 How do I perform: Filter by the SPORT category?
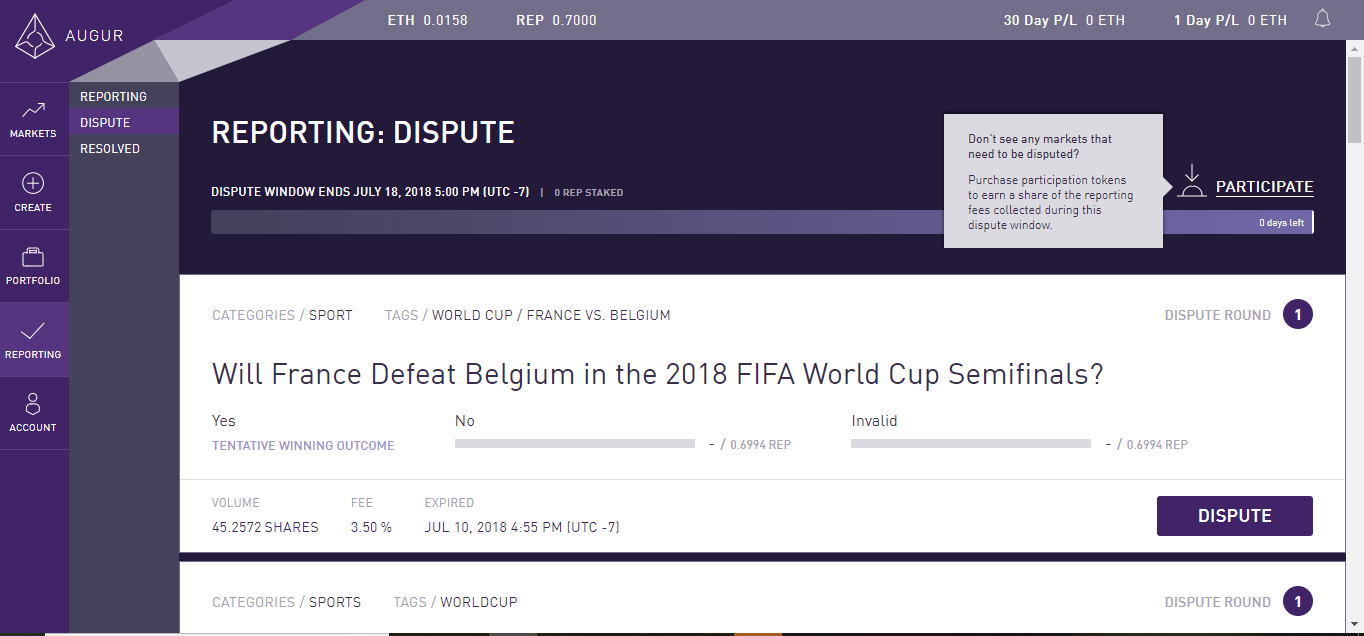[x=330, y=315]
